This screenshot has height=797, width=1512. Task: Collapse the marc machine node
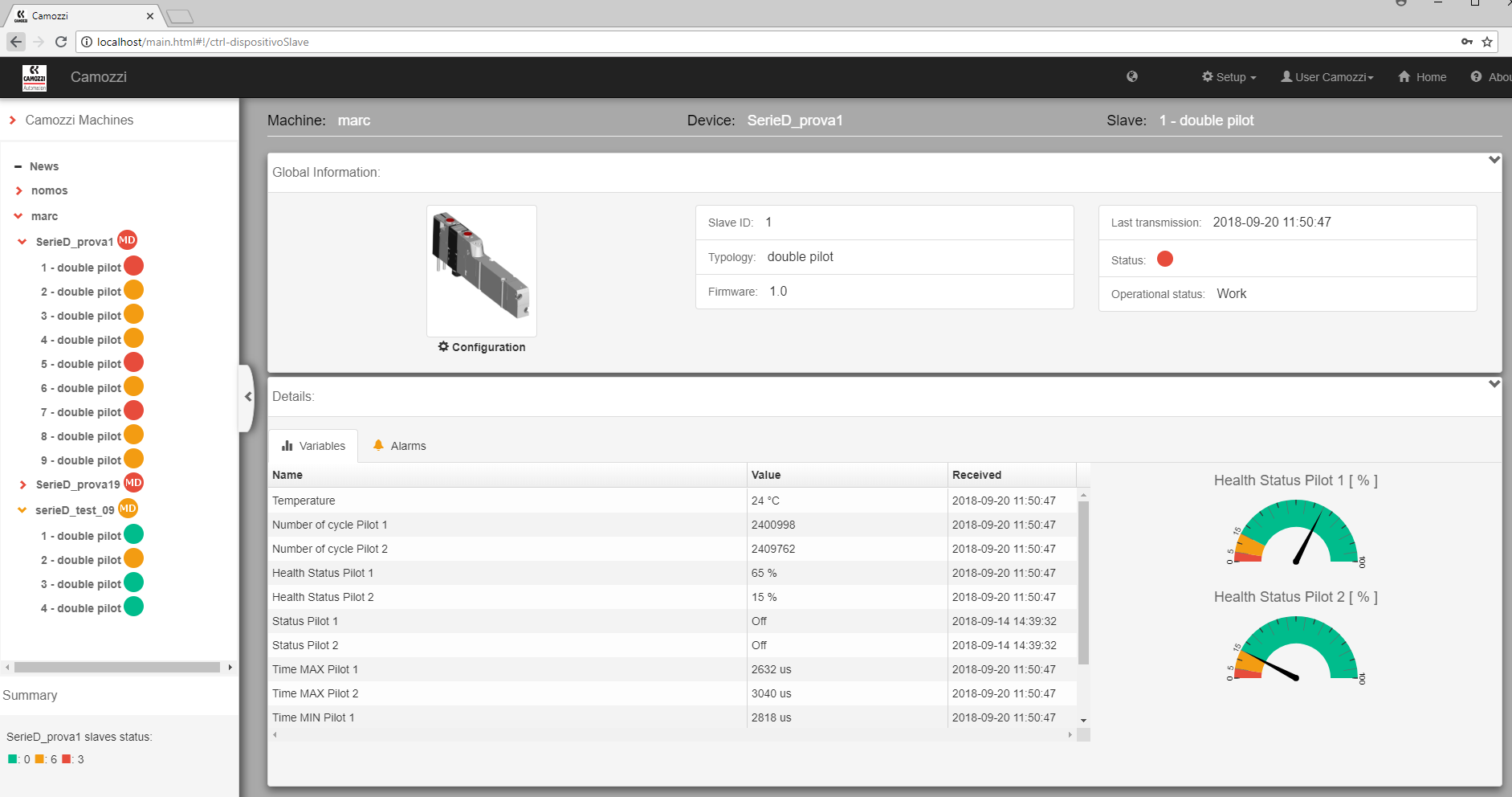point(18,216)
